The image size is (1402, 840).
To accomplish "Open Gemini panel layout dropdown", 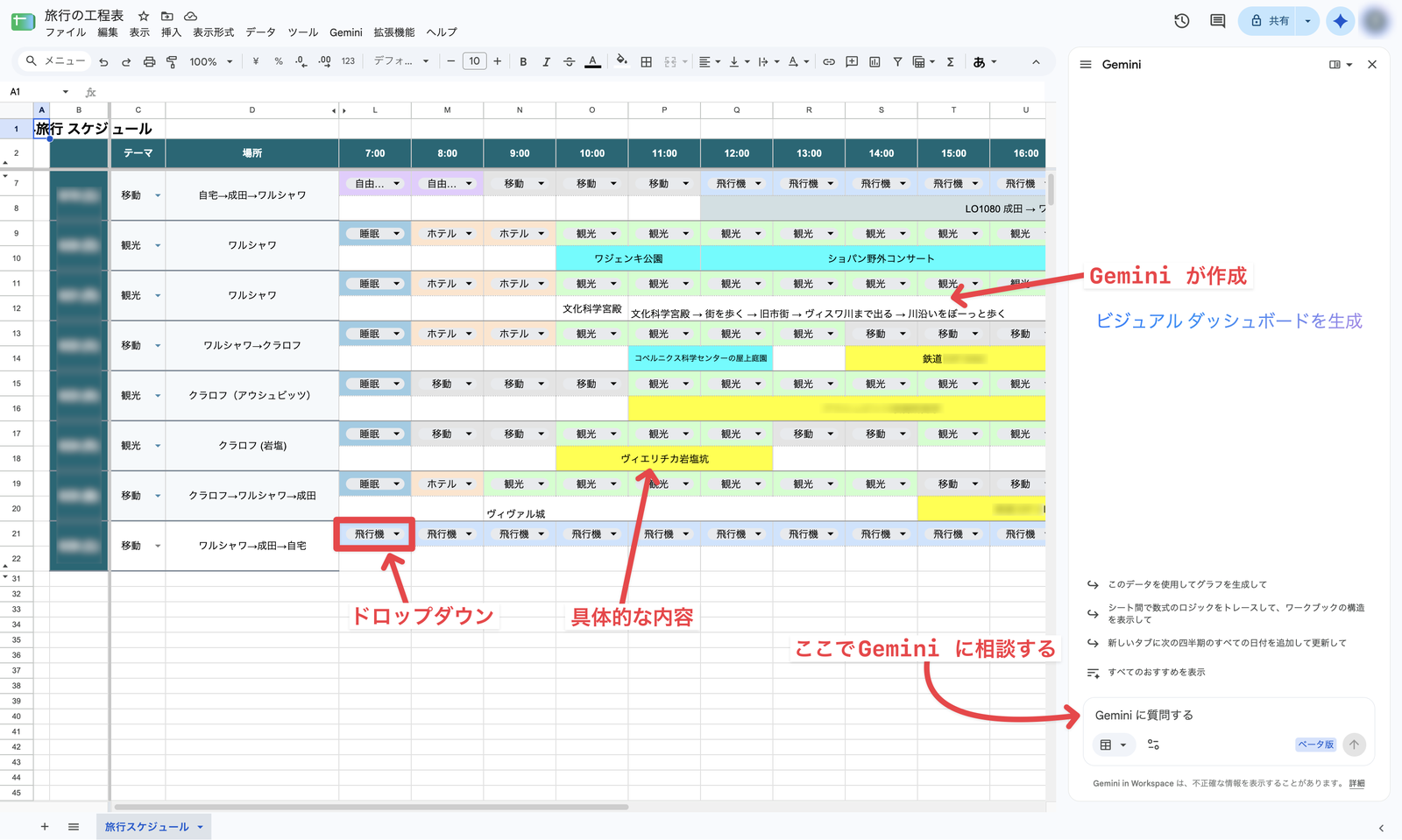I will pyautogui.click(x=1341, y=64).
